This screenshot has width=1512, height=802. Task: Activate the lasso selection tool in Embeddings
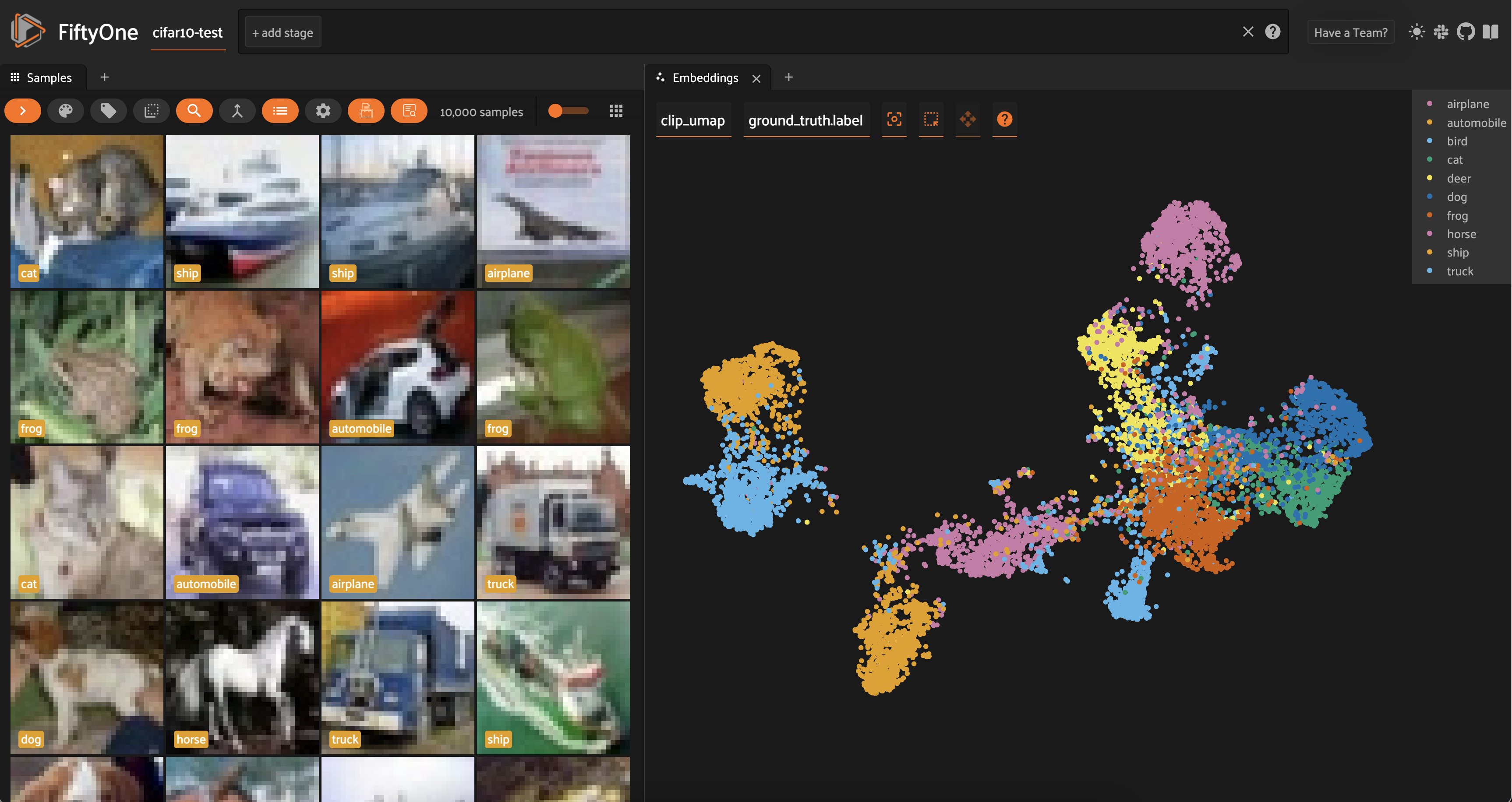click(931, 120)
